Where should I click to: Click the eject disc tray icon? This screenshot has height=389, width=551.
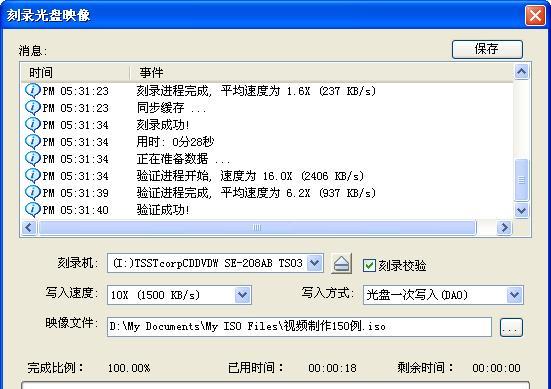[341, 263]
